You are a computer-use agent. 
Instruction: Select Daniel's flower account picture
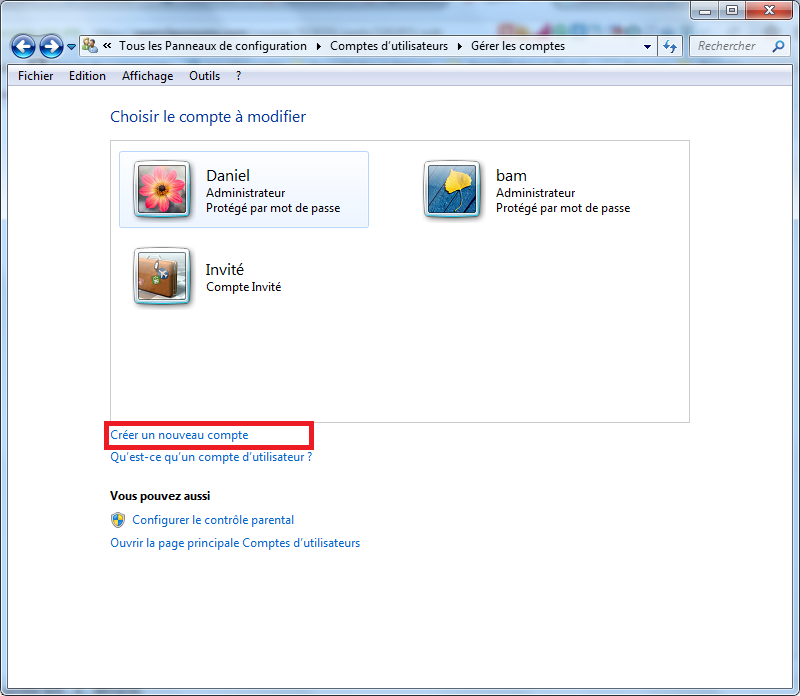point(162,189)
